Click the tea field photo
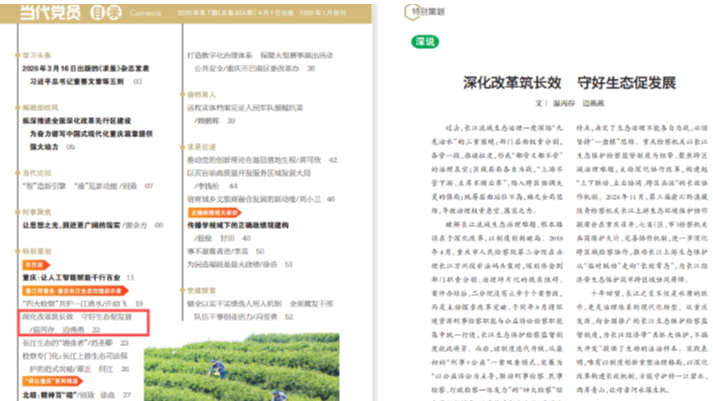713x401 pixels. [x=241, y=367]
